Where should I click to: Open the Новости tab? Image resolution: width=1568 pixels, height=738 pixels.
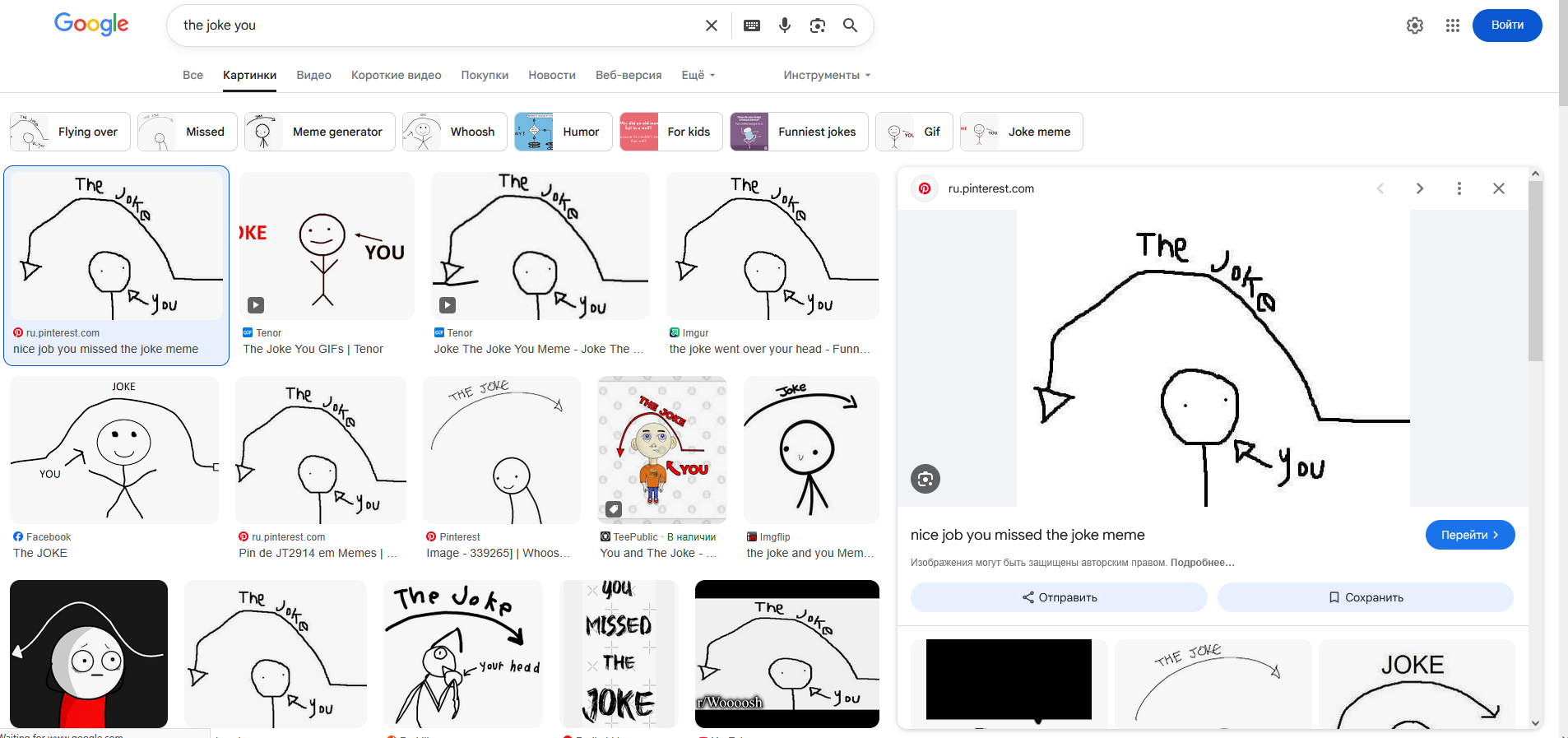click(552, 75)
